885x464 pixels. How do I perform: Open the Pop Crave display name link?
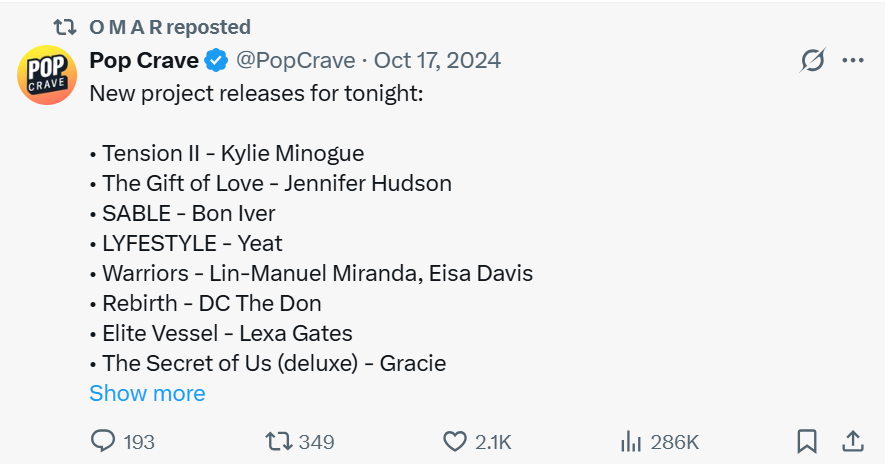144,61
